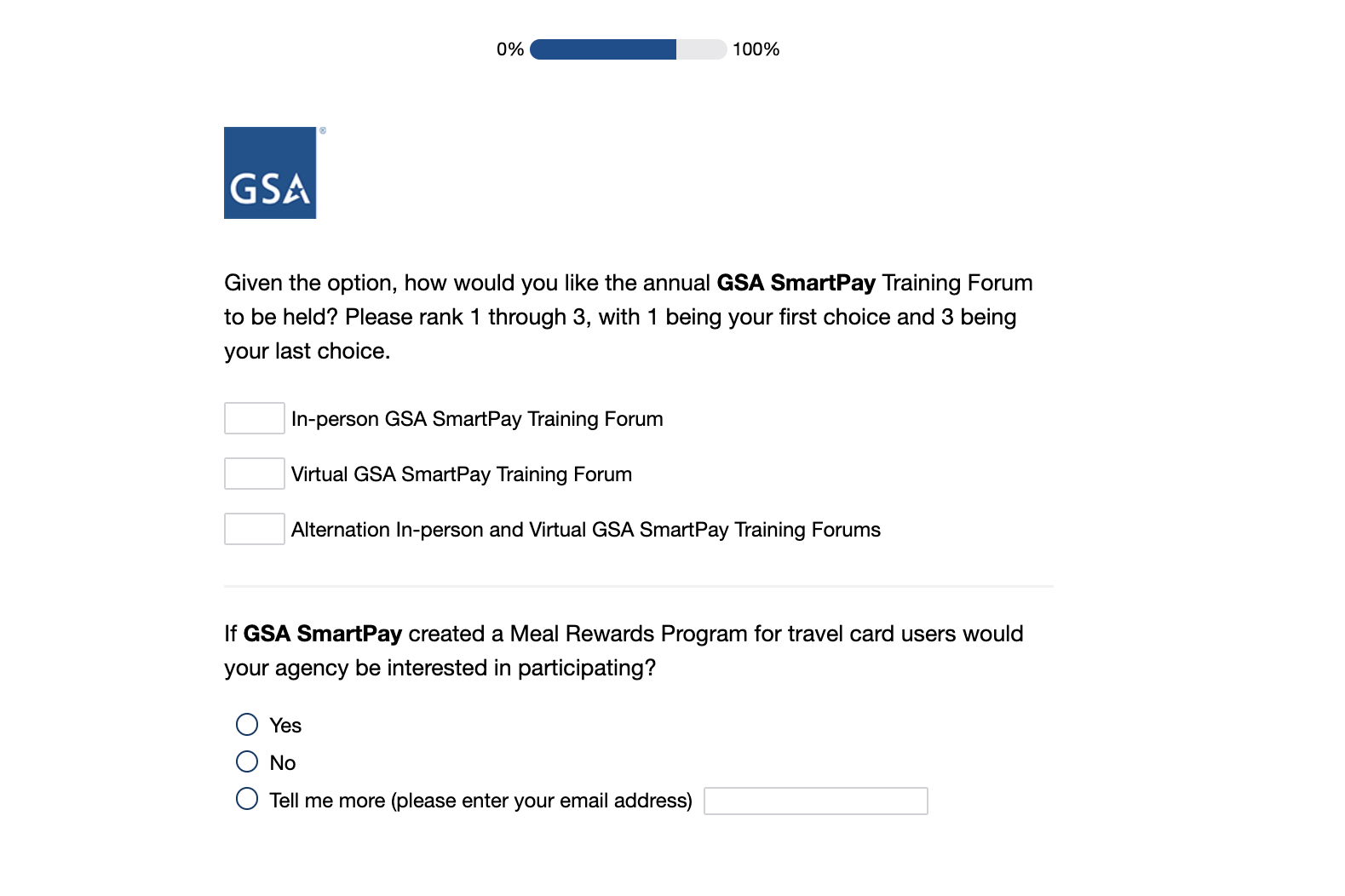This screenshot has width=1345, height=896.
Task: Click the survey progress bar
Action: pyautogui.click(x=628, y=49)
